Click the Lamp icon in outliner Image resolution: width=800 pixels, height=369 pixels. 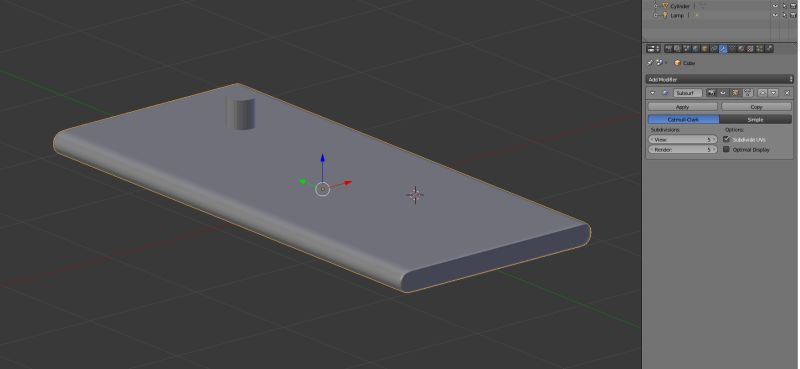(x=665, y=15)
